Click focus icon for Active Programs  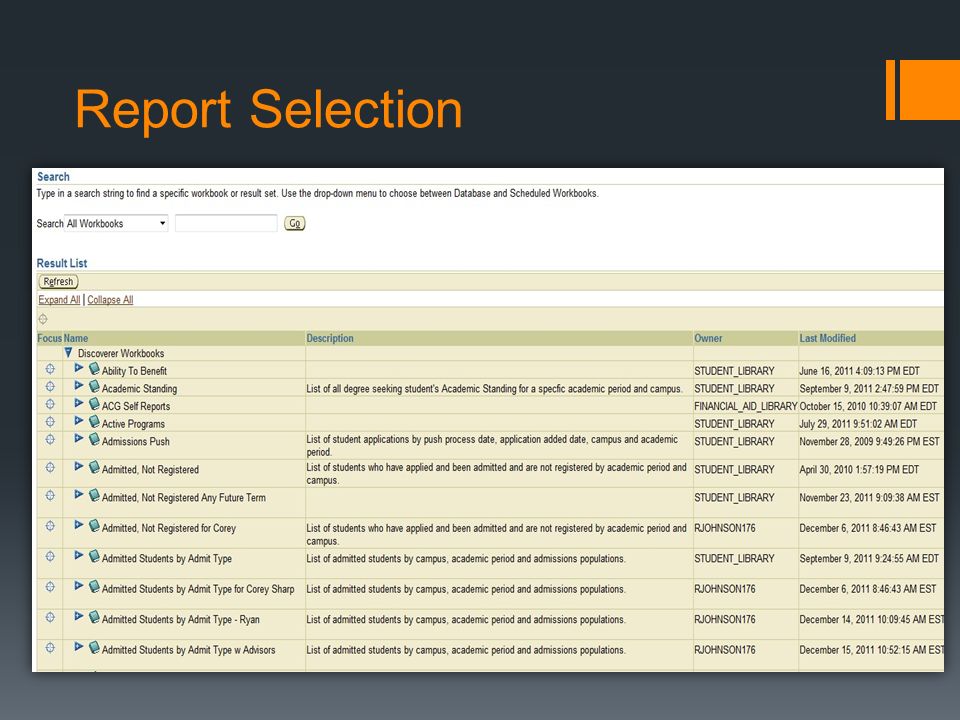click(x=50, y=422)
